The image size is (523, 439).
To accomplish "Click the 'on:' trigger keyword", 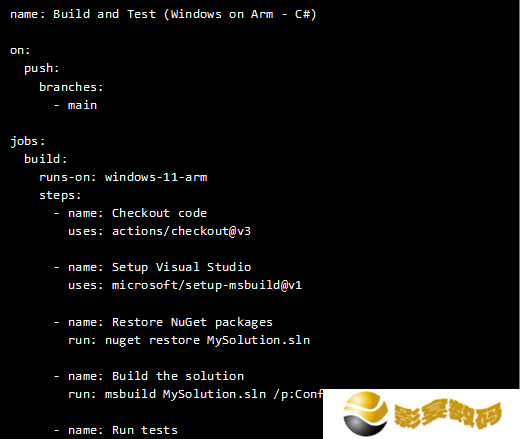I will click(20, 50).
